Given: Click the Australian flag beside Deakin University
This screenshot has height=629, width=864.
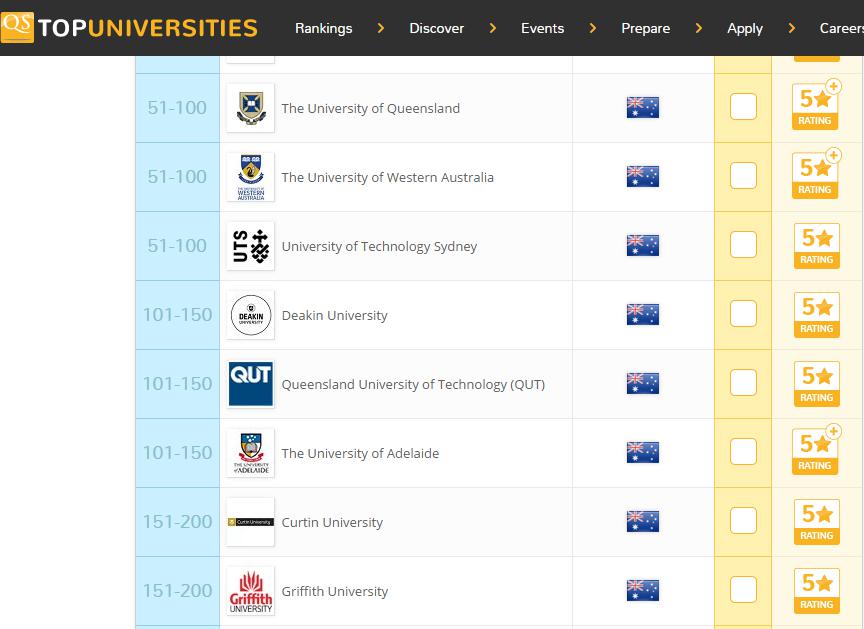Looking at the screenshot, I should click(x=642, y=314).
